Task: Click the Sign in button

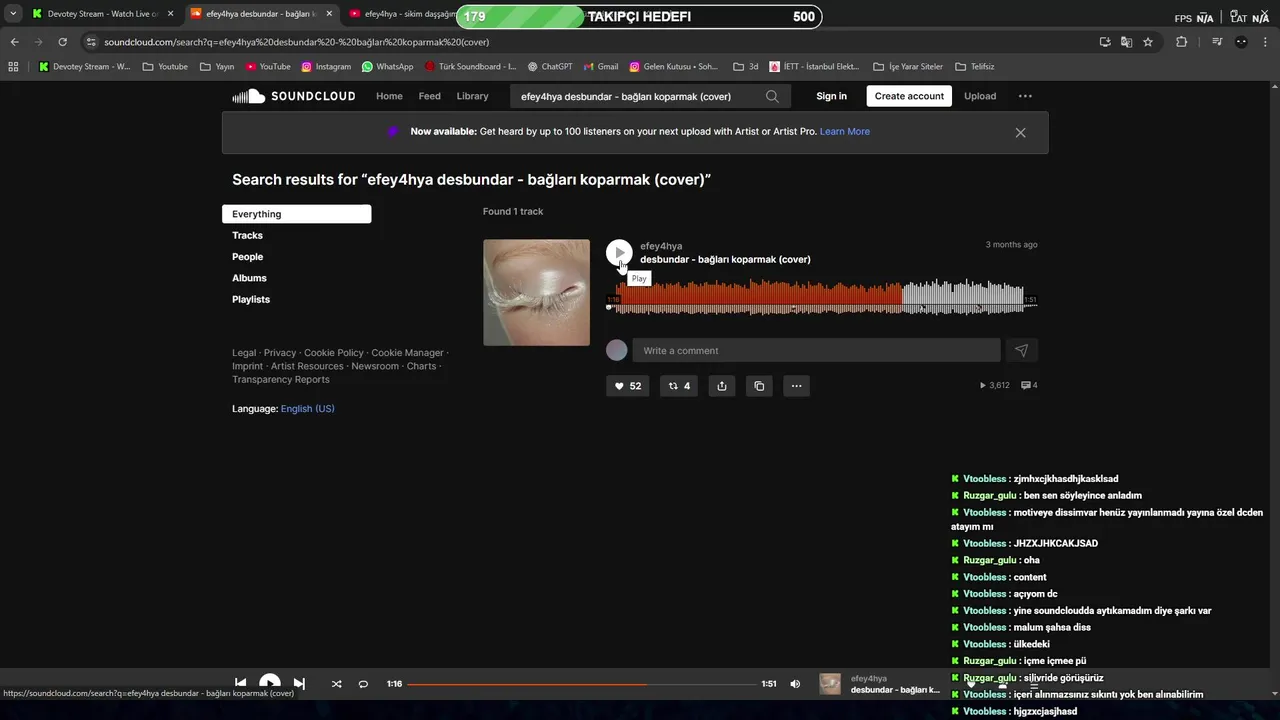Action: click(831, 96)
